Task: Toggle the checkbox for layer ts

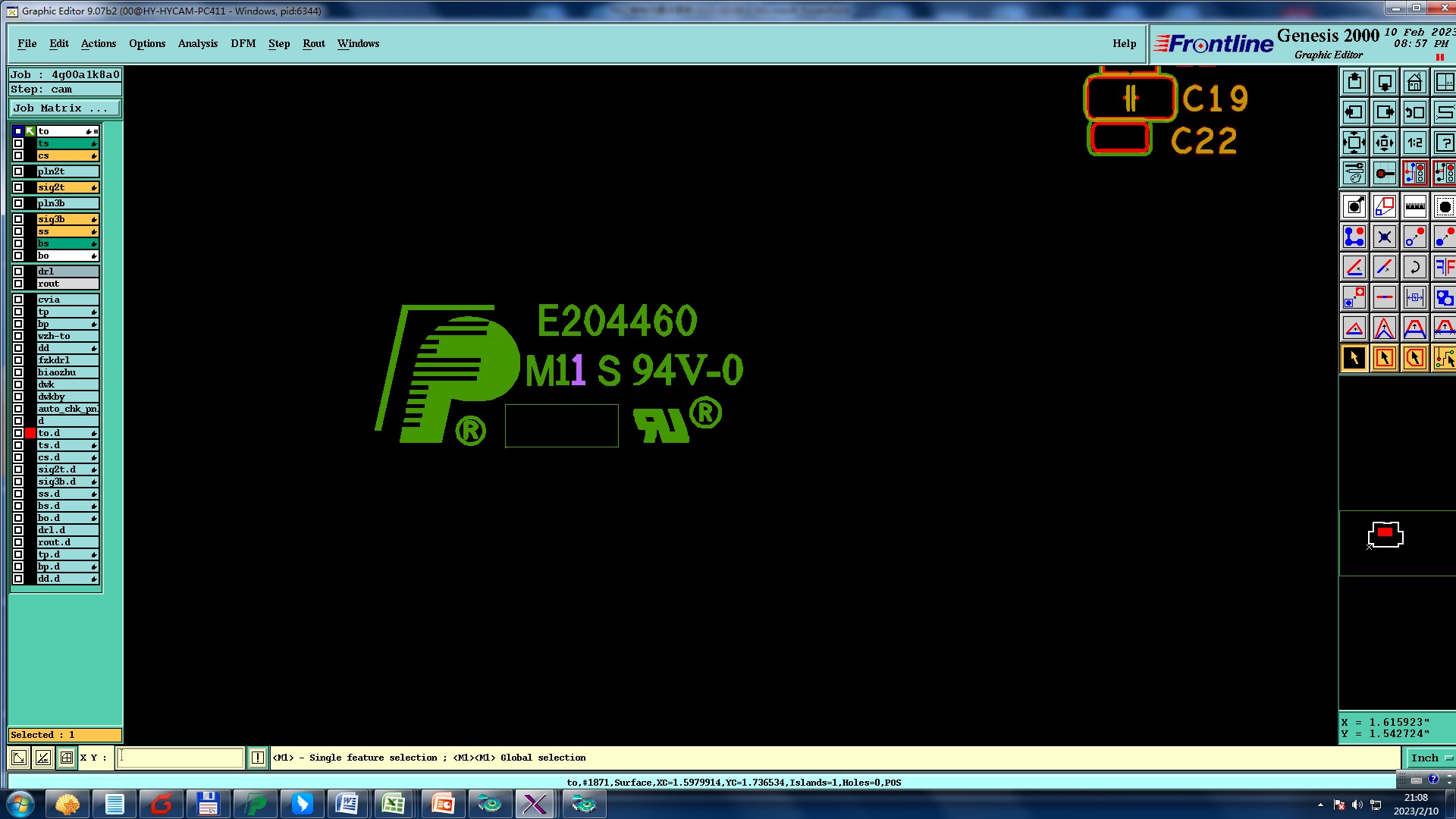Action: point(18,143)
